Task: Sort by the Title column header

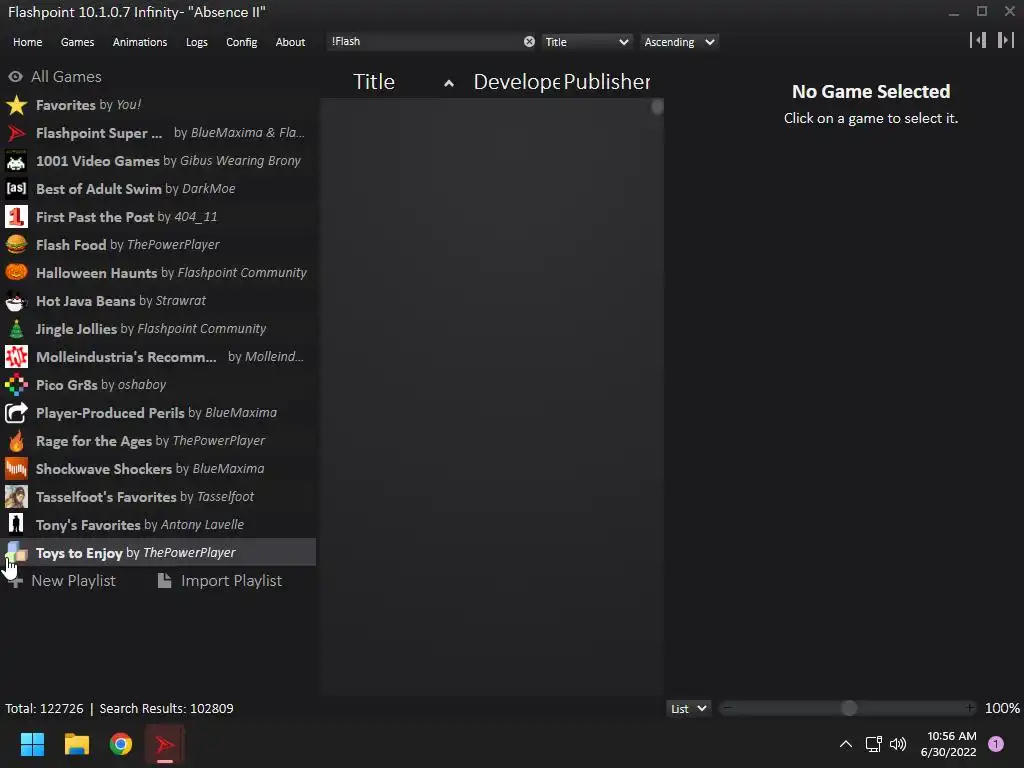Action: (374, 82)
